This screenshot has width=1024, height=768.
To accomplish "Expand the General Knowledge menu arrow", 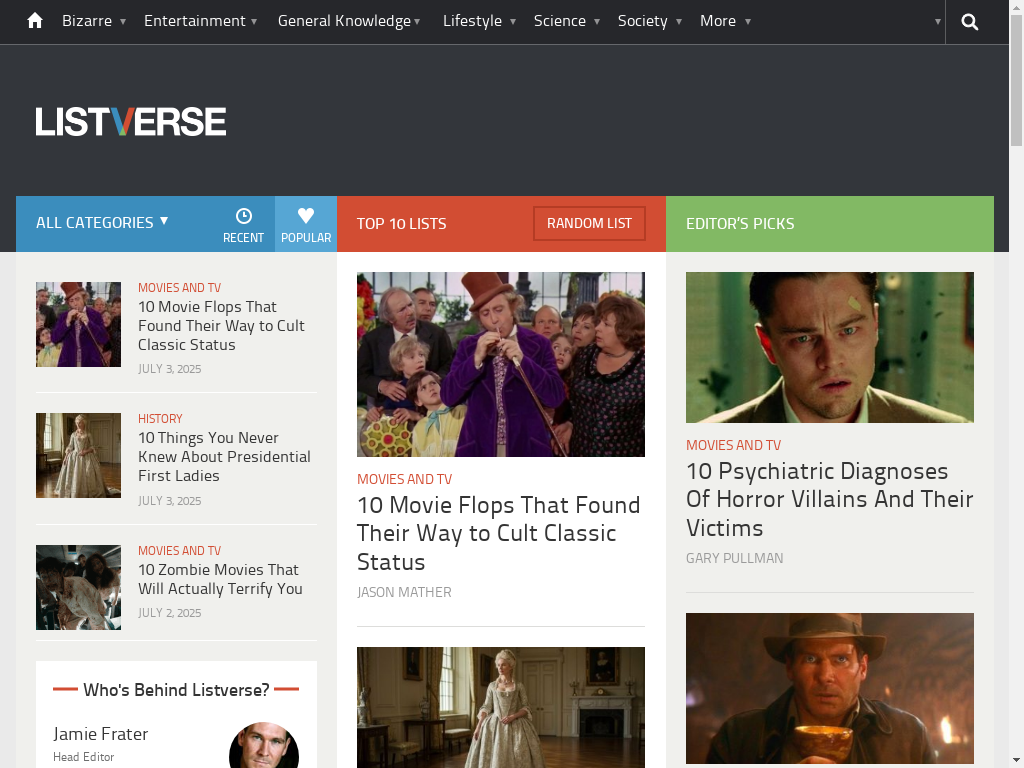I will (417, 22).
